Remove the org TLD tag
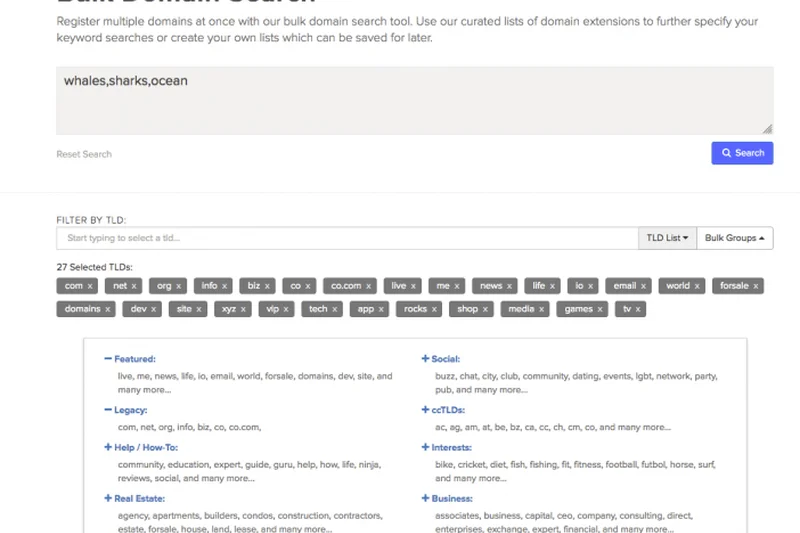The height and width of the screenshot is (533, 800). (x=179, y=287)
